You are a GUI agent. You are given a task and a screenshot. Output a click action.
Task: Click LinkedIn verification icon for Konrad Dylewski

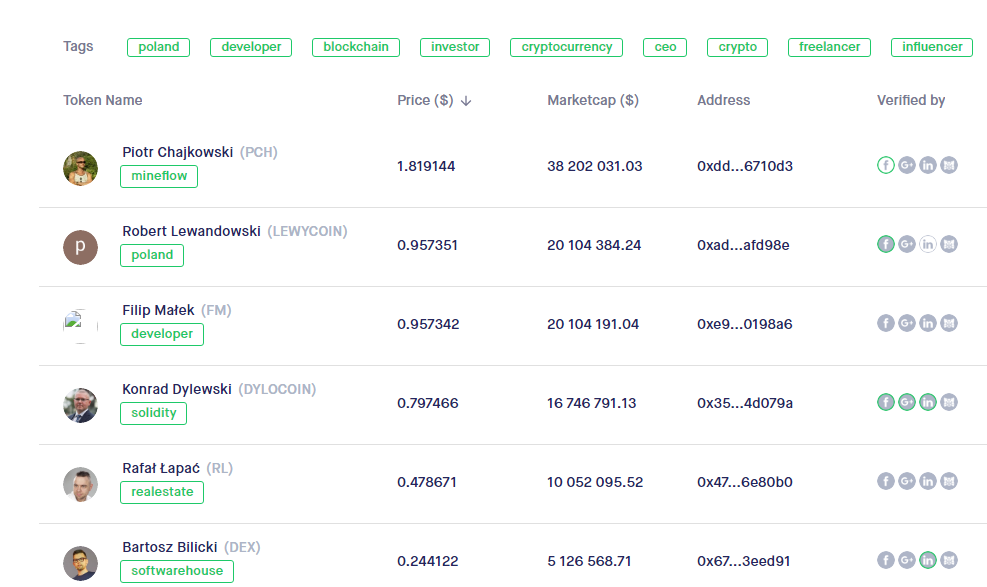[928, 402]
